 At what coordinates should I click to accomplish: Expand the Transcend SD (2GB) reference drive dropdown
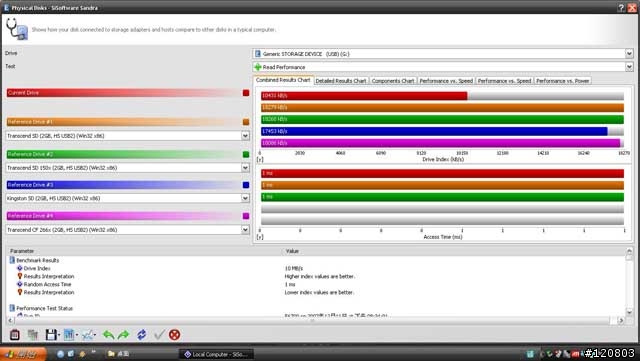pos(245,136)
